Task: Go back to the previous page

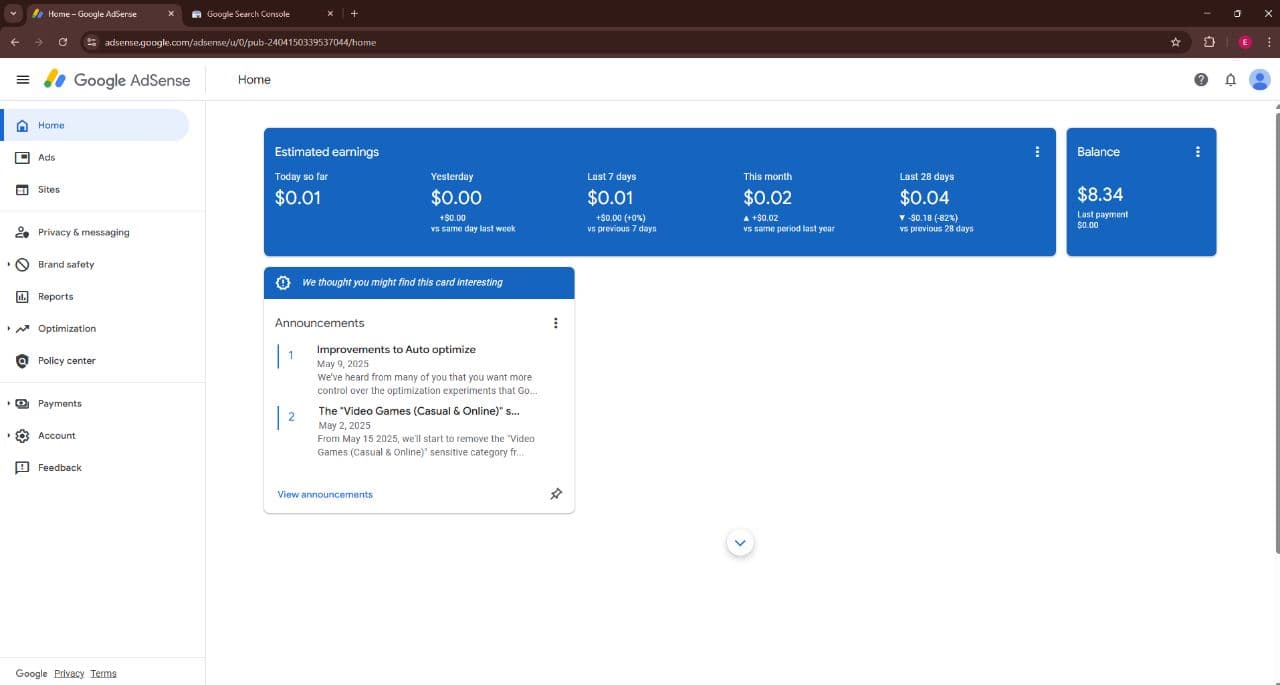Action: coord(14,42)
